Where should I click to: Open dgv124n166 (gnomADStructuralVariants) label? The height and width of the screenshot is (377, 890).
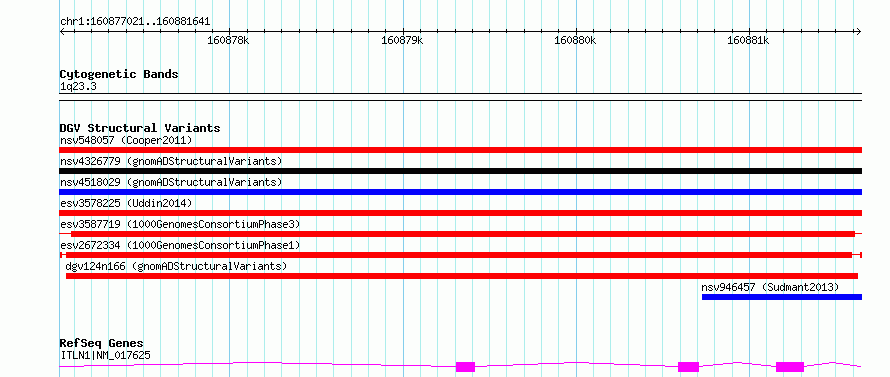(x=177, y=266)
